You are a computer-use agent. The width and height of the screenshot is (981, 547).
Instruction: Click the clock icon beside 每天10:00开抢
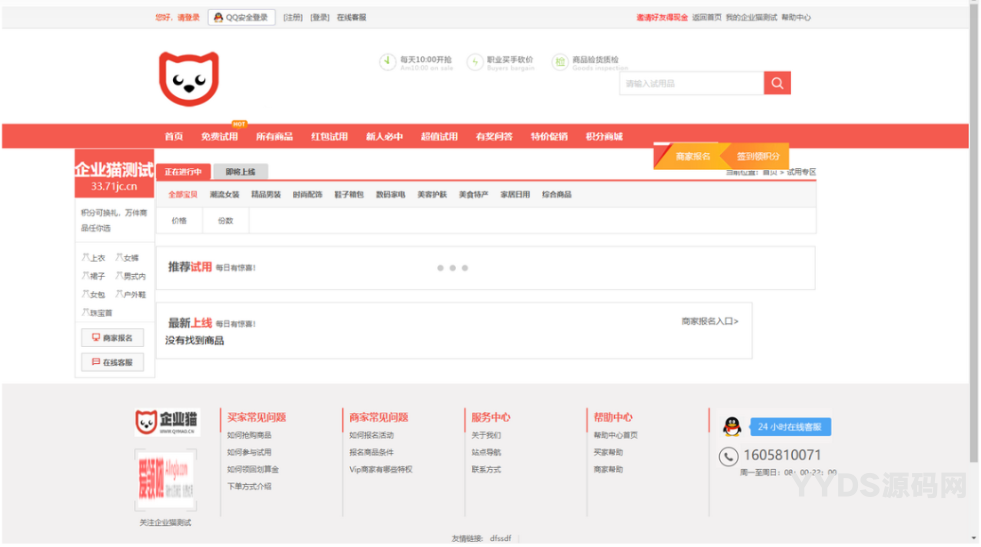click(387, 62)
